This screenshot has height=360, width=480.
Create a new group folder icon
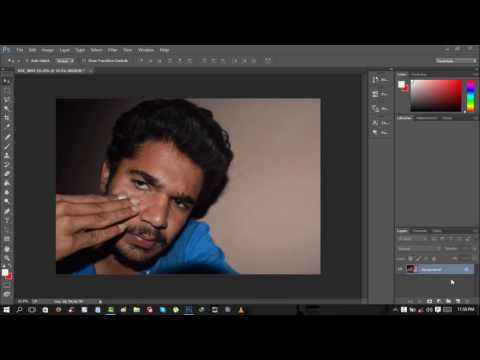448,301
